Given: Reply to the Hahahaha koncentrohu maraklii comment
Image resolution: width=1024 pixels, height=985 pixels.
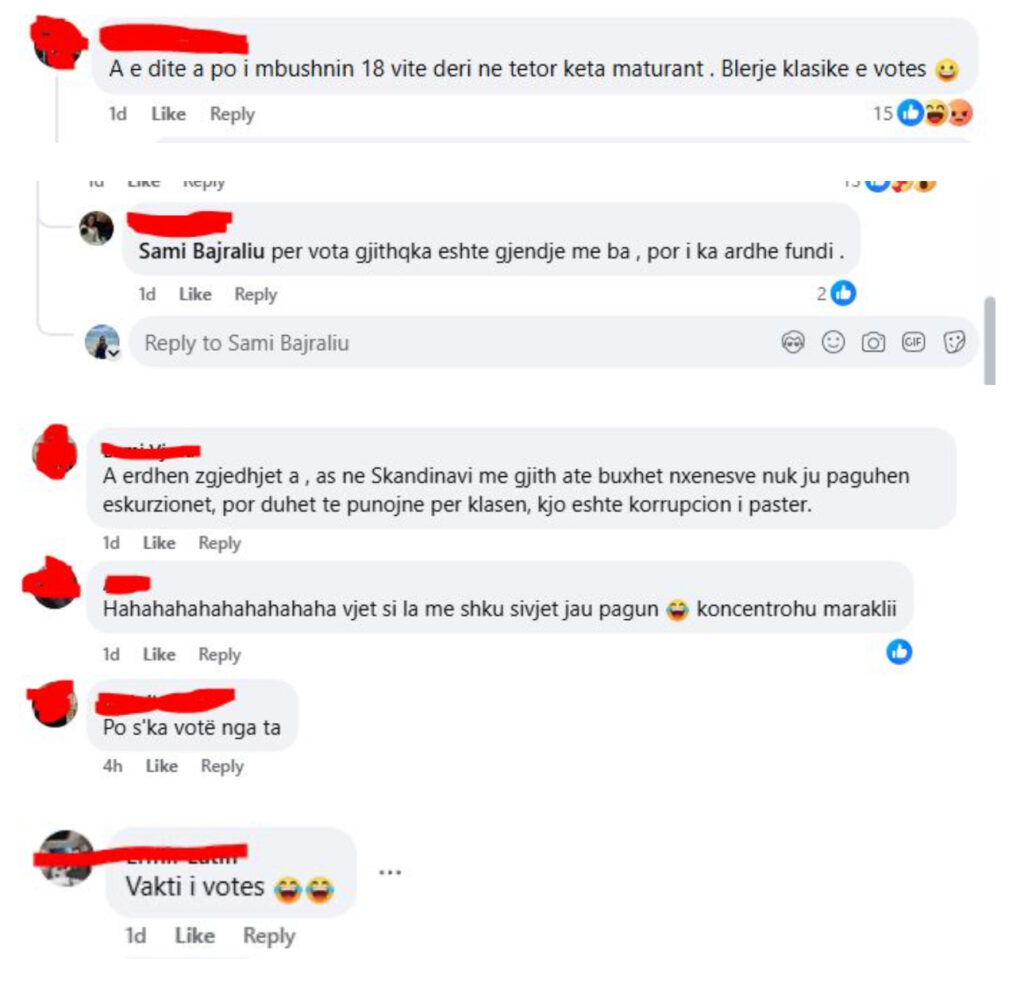Looking at the screenshot, I should tap(219, 654).
